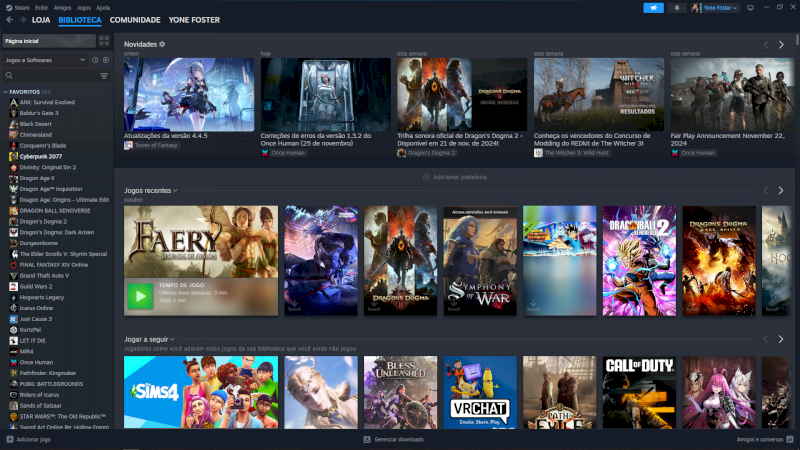The image size is (800, 450).
Task: Click the library search field
Action: 51,76
